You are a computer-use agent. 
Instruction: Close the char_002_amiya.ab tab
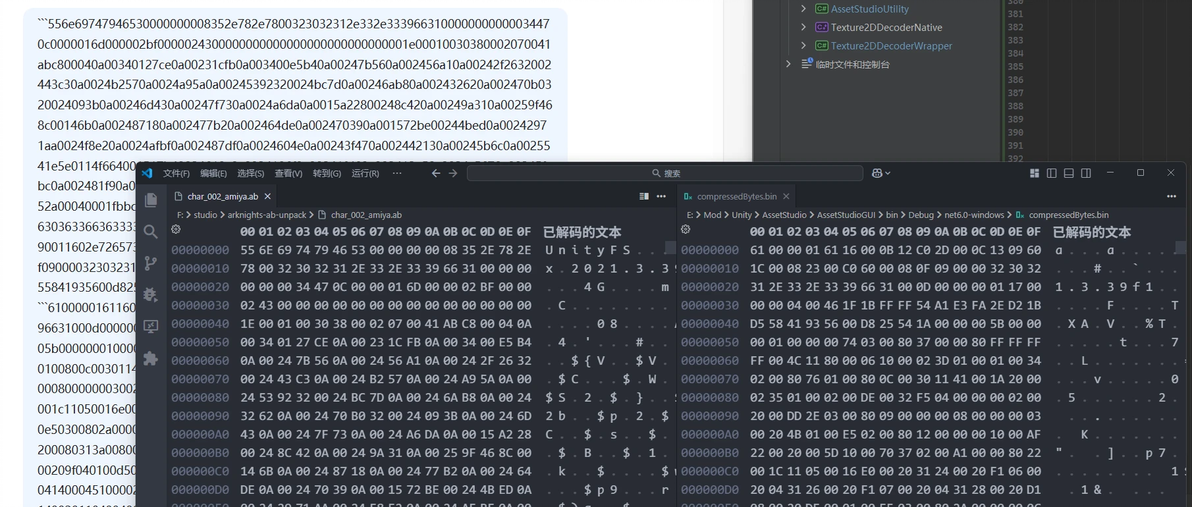(268, 196)
